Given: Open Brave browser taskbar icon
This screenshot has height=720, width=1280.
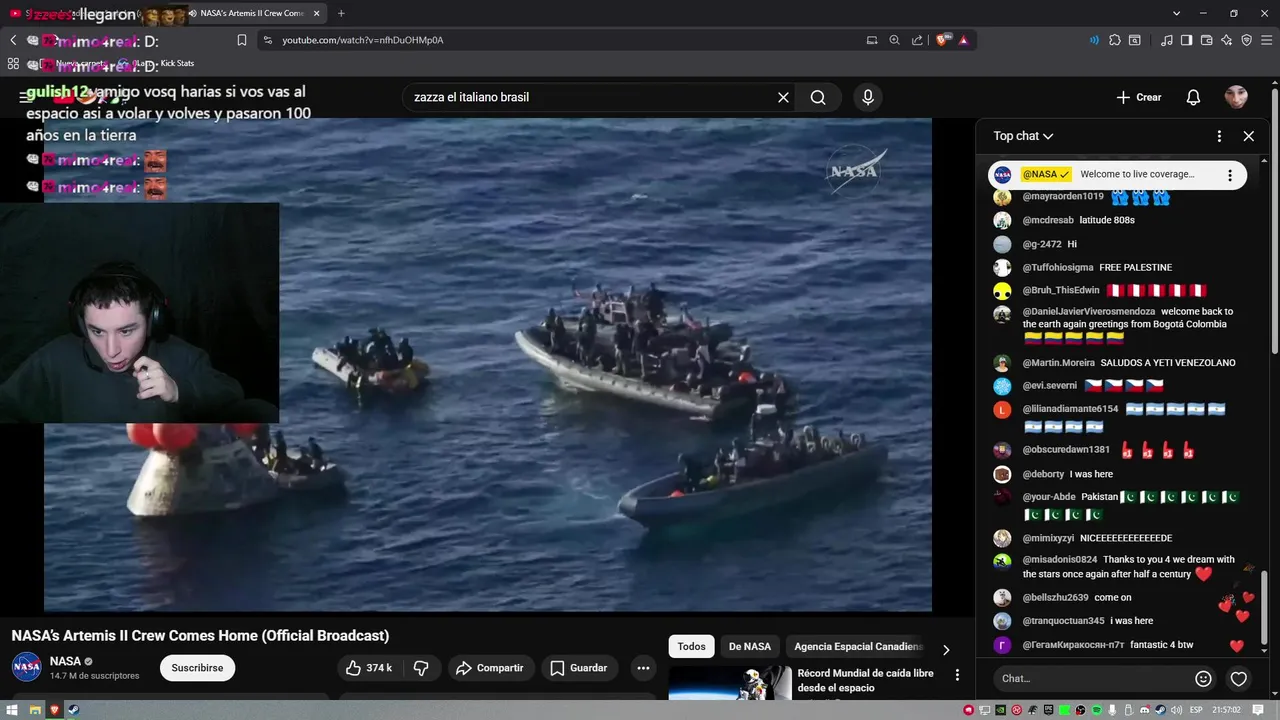Looking at the screenshot, I should (53, 710).
